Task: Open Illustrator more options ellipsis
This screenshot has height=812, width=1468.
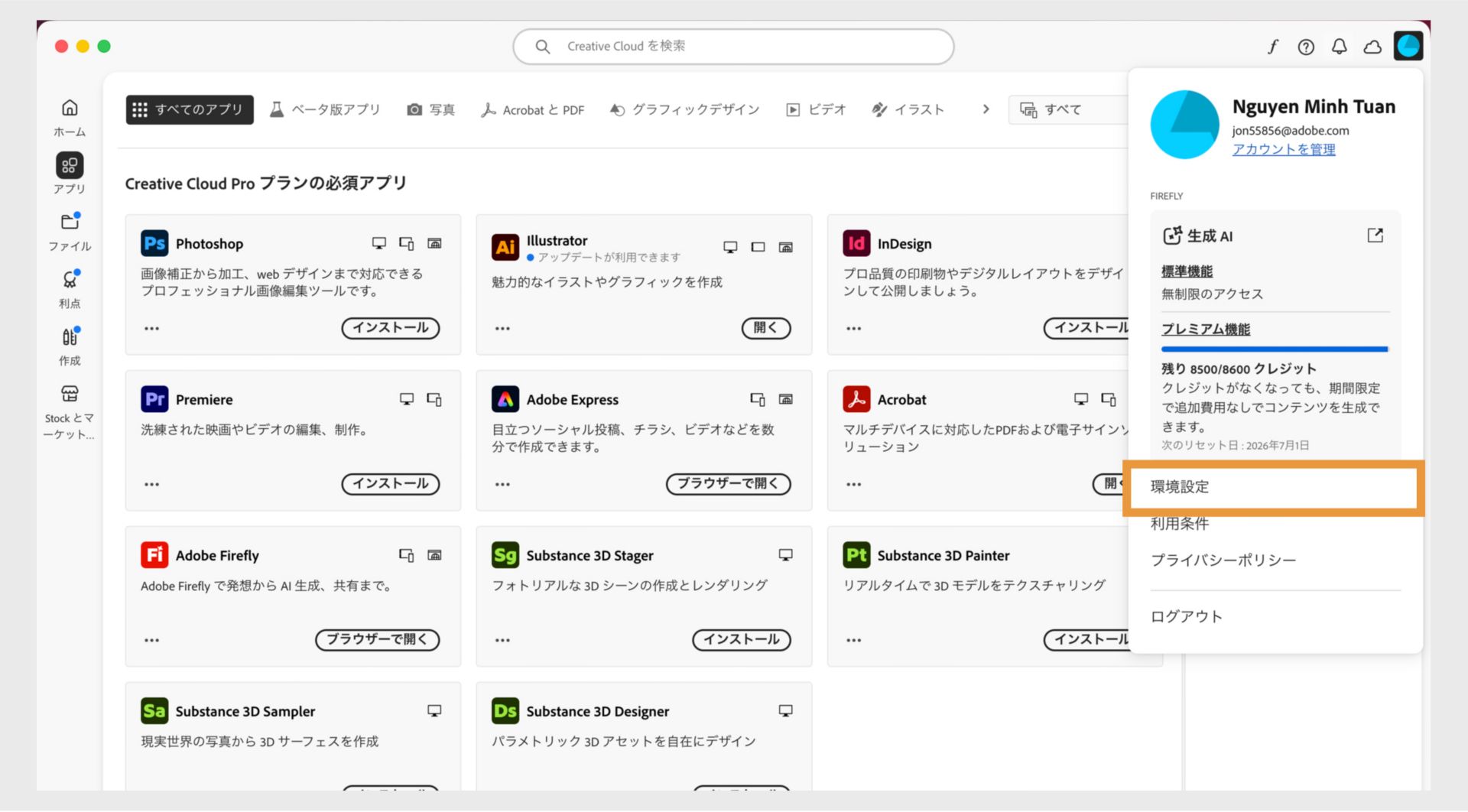Action: (x=502, y=329)
